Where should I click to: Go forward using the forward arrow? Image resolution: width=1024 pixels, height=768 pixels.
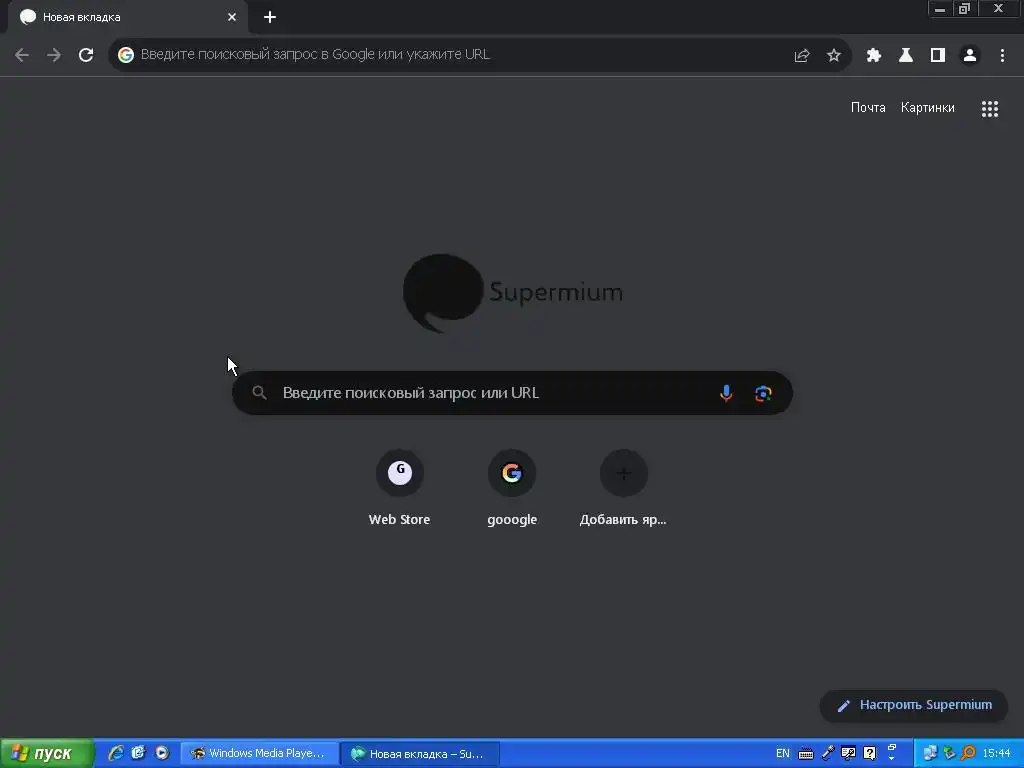54,55
